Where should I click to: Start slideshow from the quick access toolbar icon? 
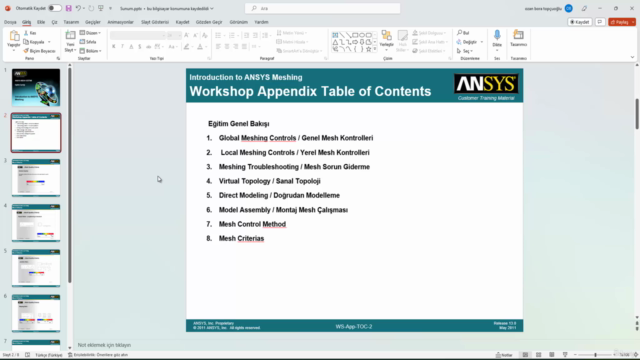coord(101,8)
